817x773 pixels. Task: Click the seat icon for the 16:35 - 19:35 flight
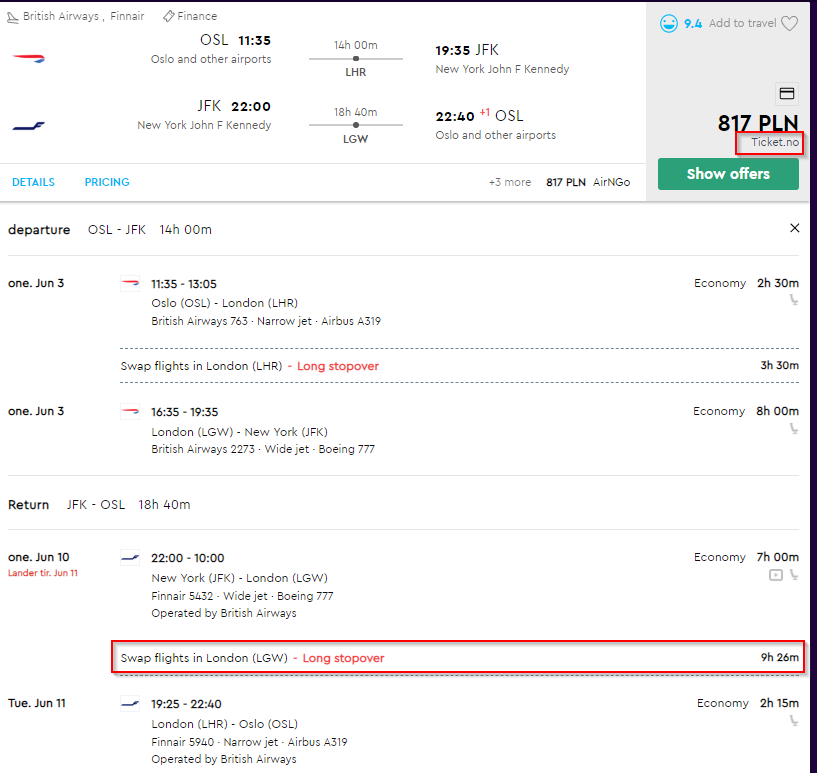tap(794, 429)
